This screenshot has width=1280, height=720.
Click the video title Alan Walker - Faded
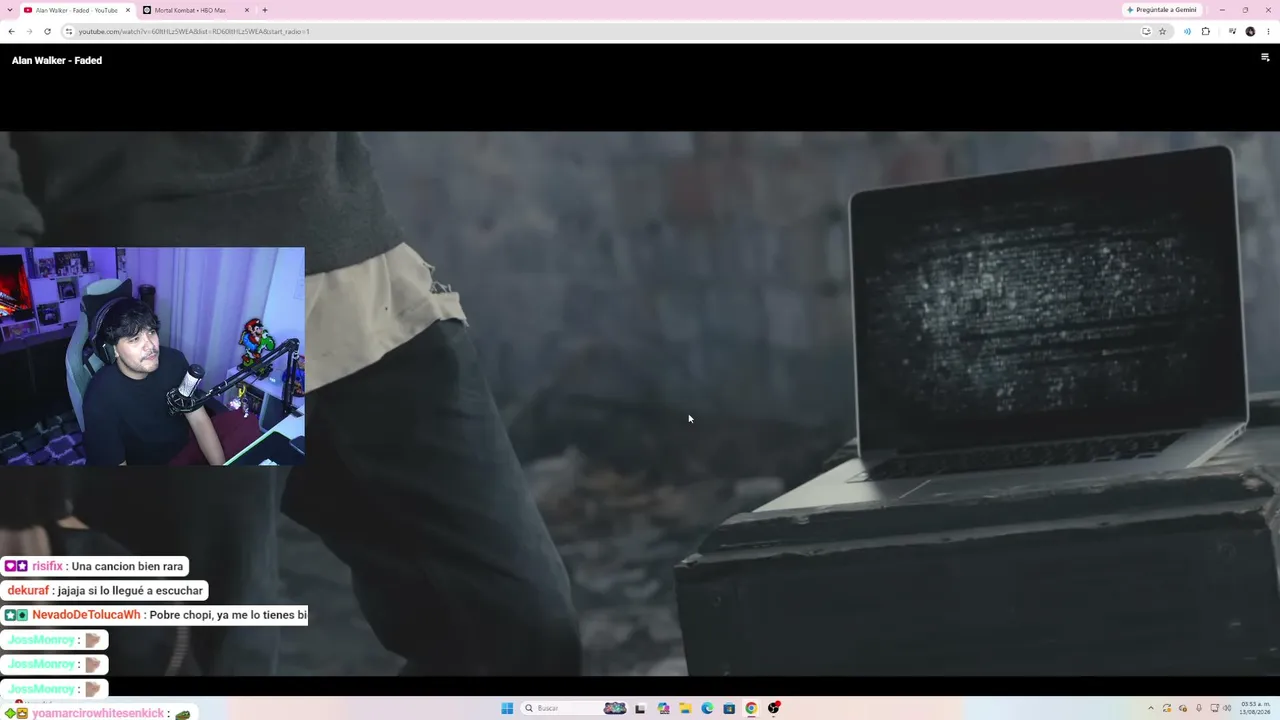(57, 60)
